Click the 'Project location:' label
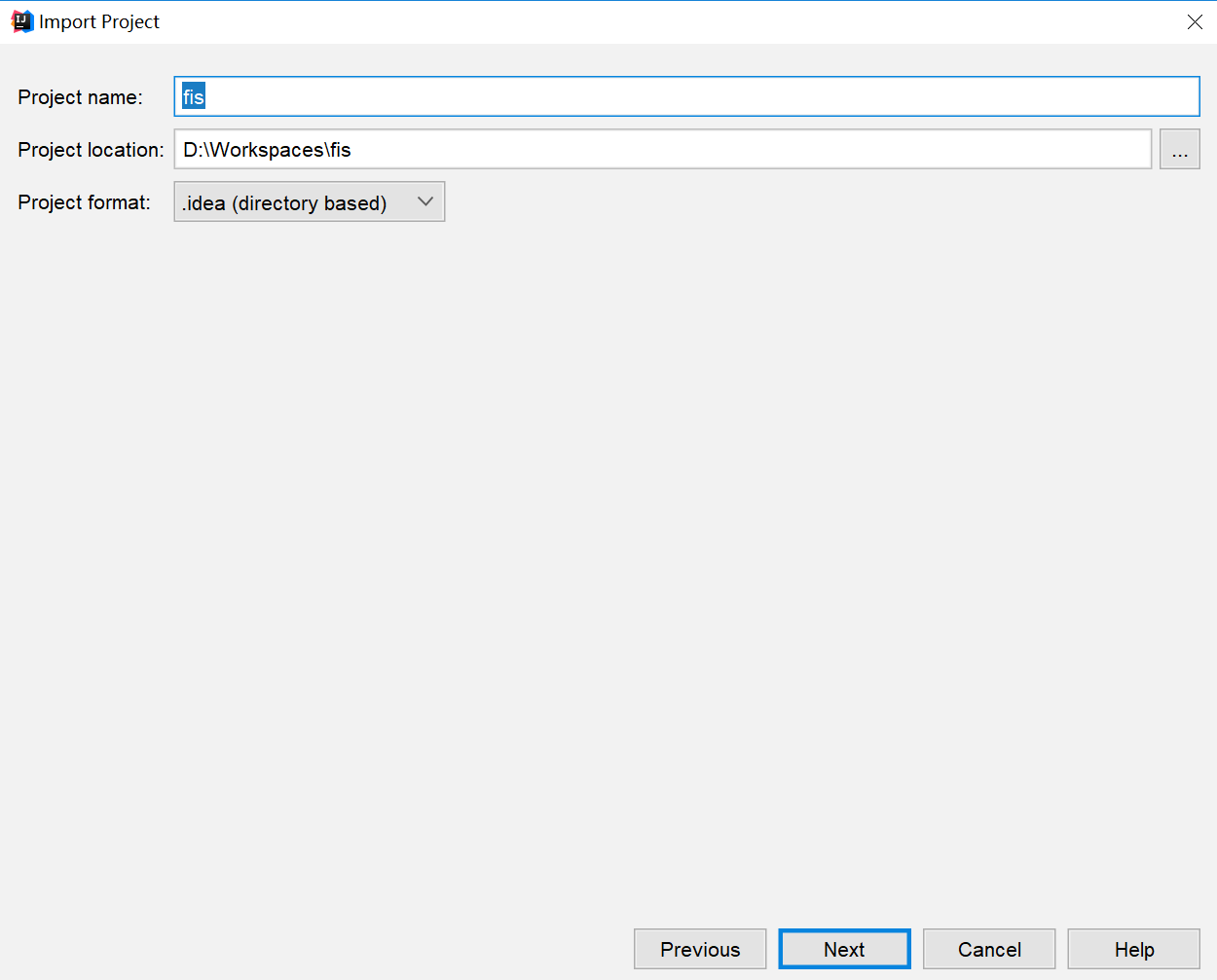Screen dimensions: 1217x980 click(x=91, y=150)
